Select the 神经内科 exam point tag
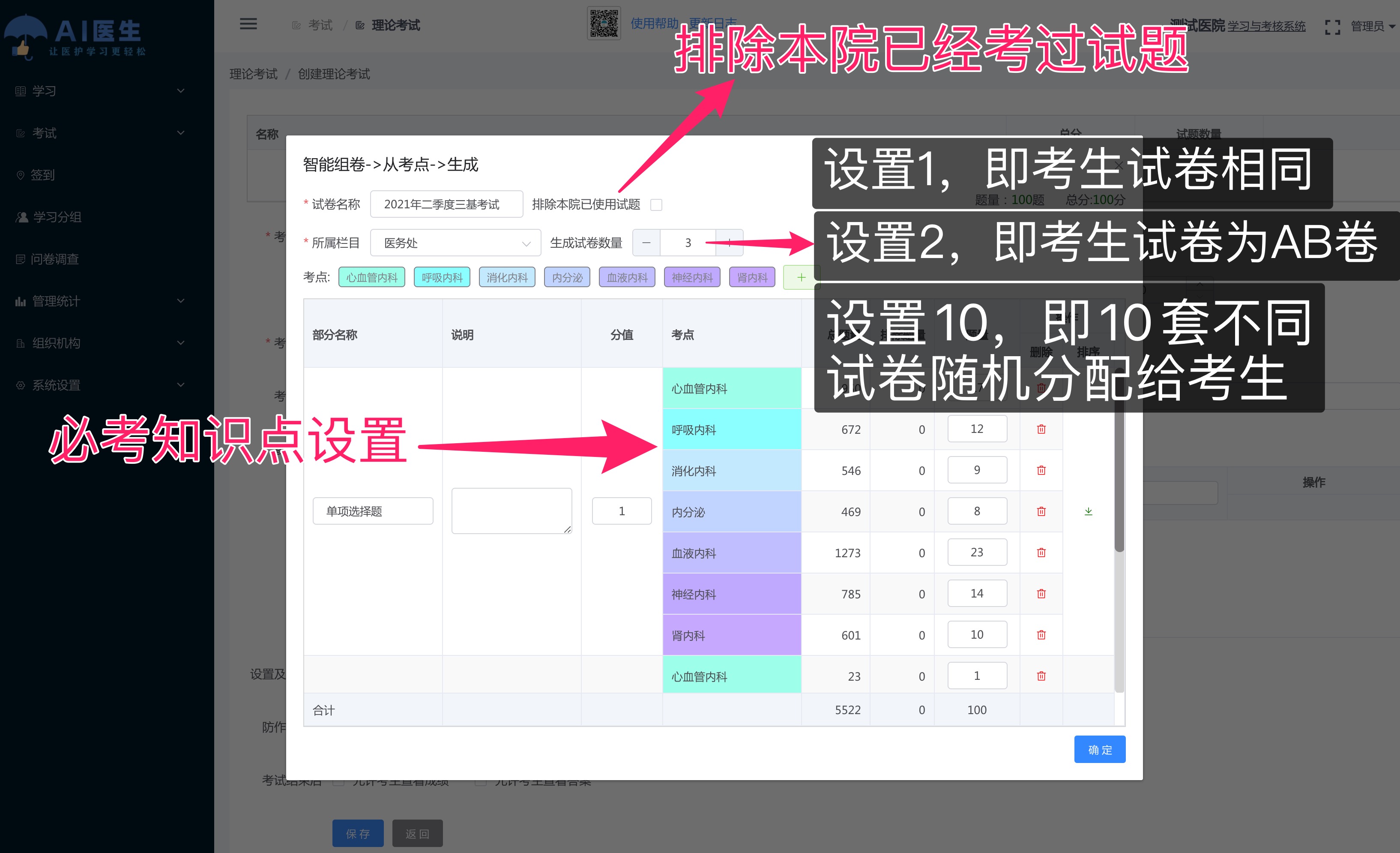1400x853 pixels. pyautogui.click(x=692, y=277)
